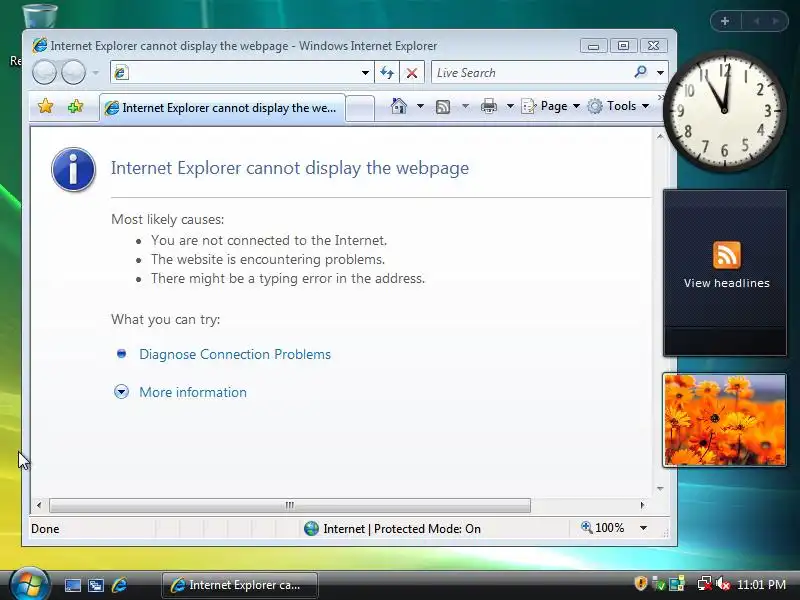Click Show Desktop quick launch icon
Viewport: 800px width, 600px height.
(72, 585)
